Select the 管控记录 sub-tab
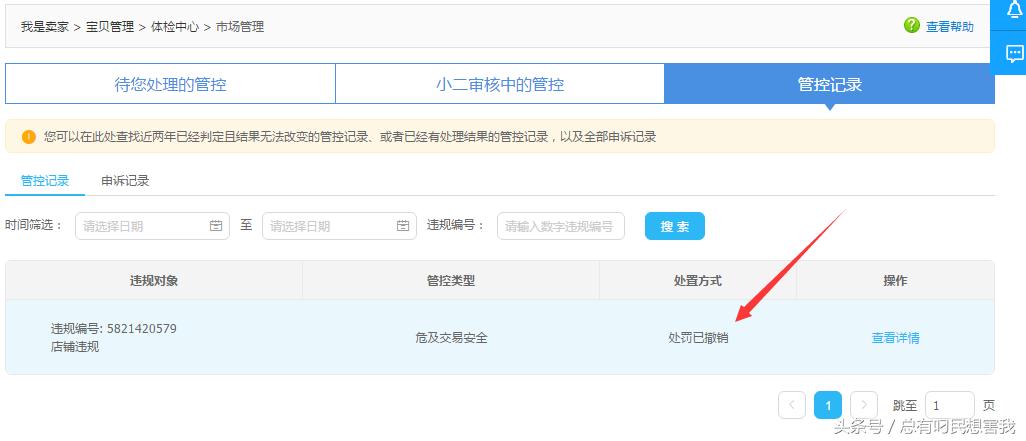 (44, 181)
